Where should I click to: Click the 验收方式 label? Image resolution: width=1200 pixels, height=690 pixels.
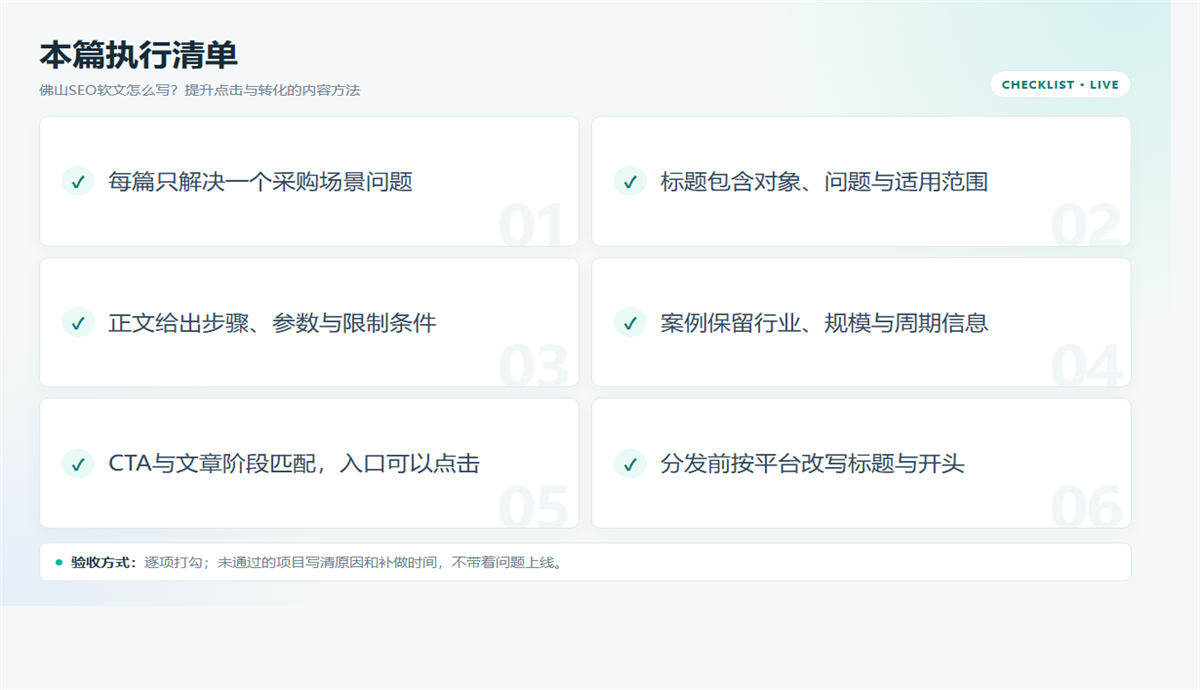click(x=104, y=562)
